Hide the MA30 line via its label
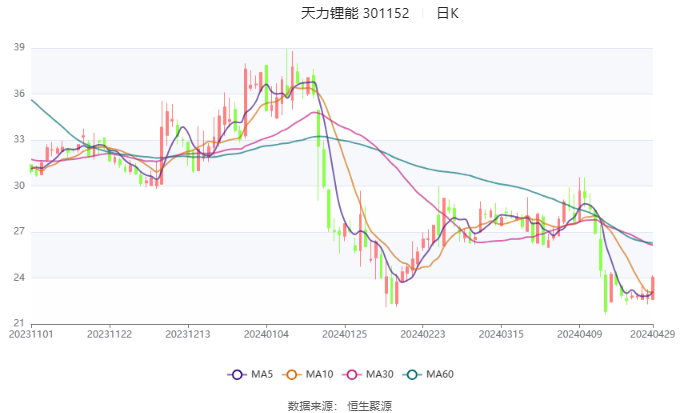Screen dimensions: 680x413 tap(380, 374)
